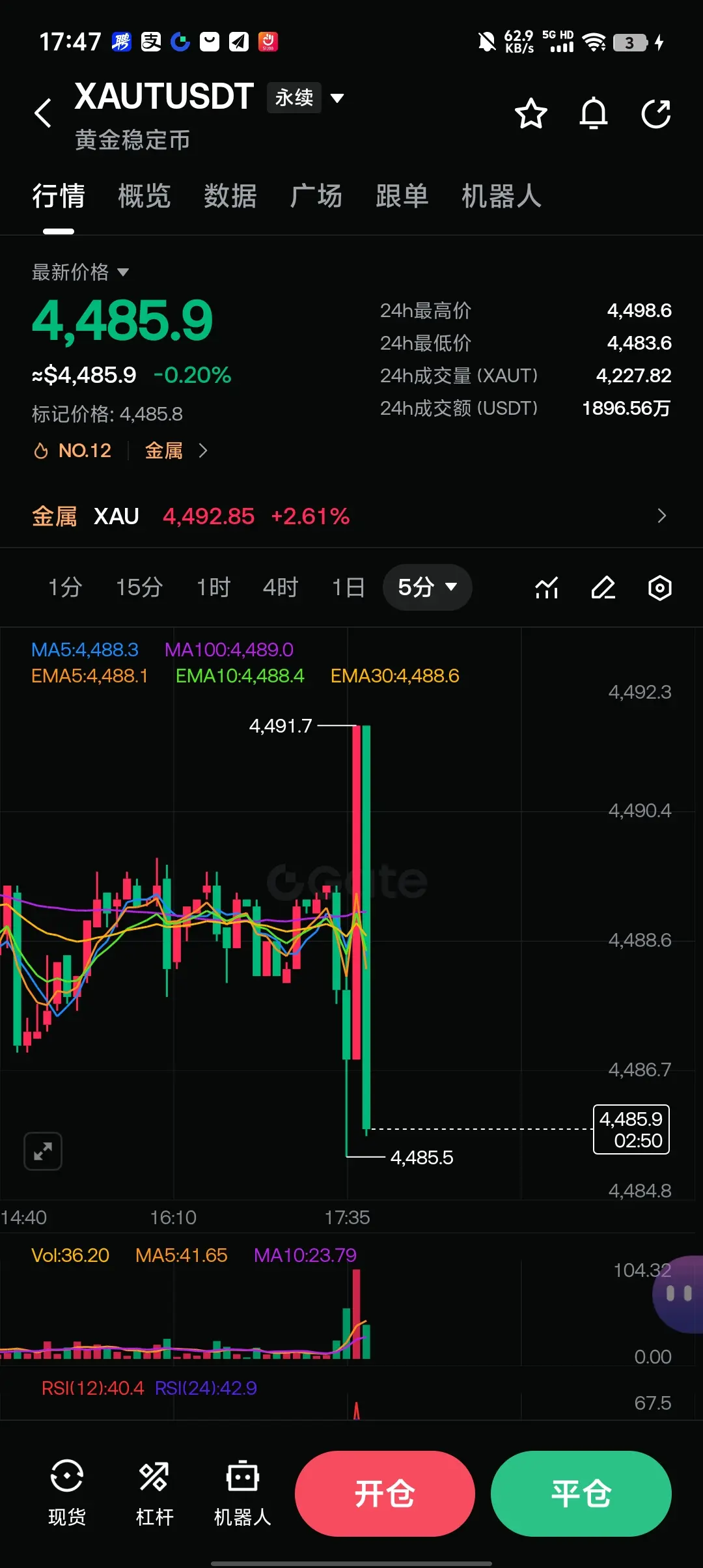This screenshot has width=703, height=1568.
Task: Tap the back arrow icon
Action: pos(43,113)
